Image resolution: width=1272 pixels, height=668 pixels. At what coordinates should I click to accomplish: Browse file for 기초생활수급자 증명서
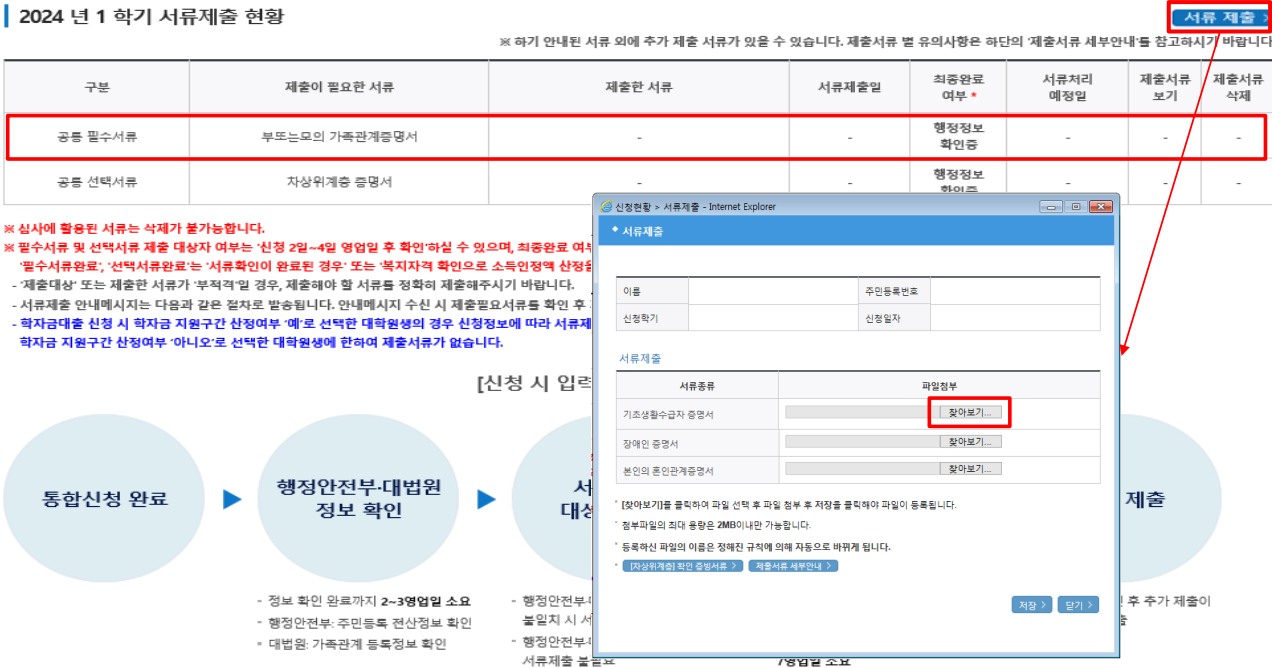coord(968,412)
